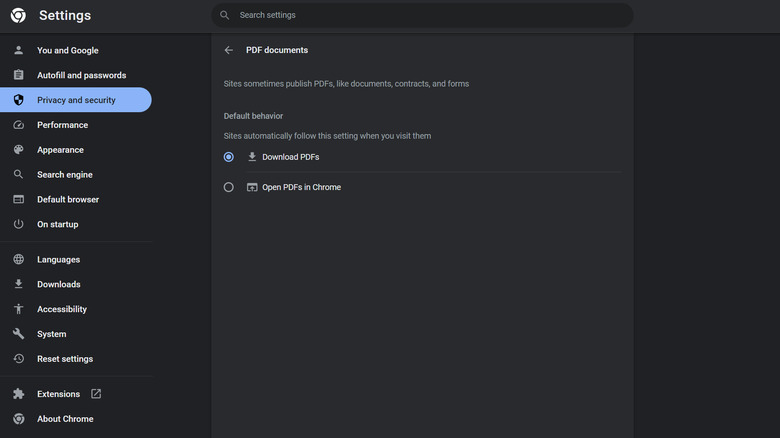Go to Search engine settings
The width and height of the screenshot is (780, 438).
point(64,175)
